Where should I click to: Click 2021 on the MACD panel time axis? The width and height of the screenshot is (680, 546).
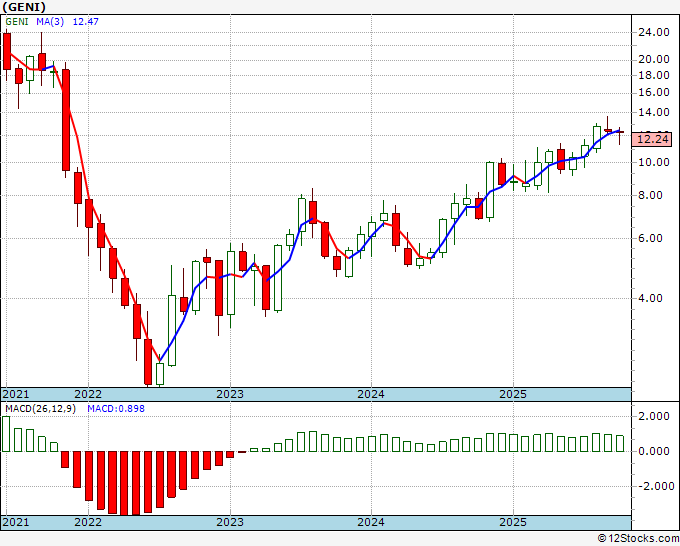16,522
